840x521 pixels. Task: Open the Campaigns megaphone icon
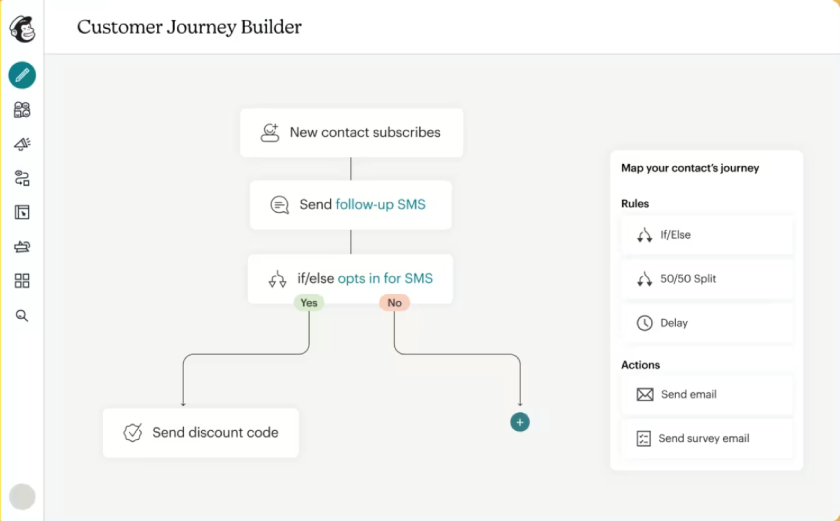(22, 144)
